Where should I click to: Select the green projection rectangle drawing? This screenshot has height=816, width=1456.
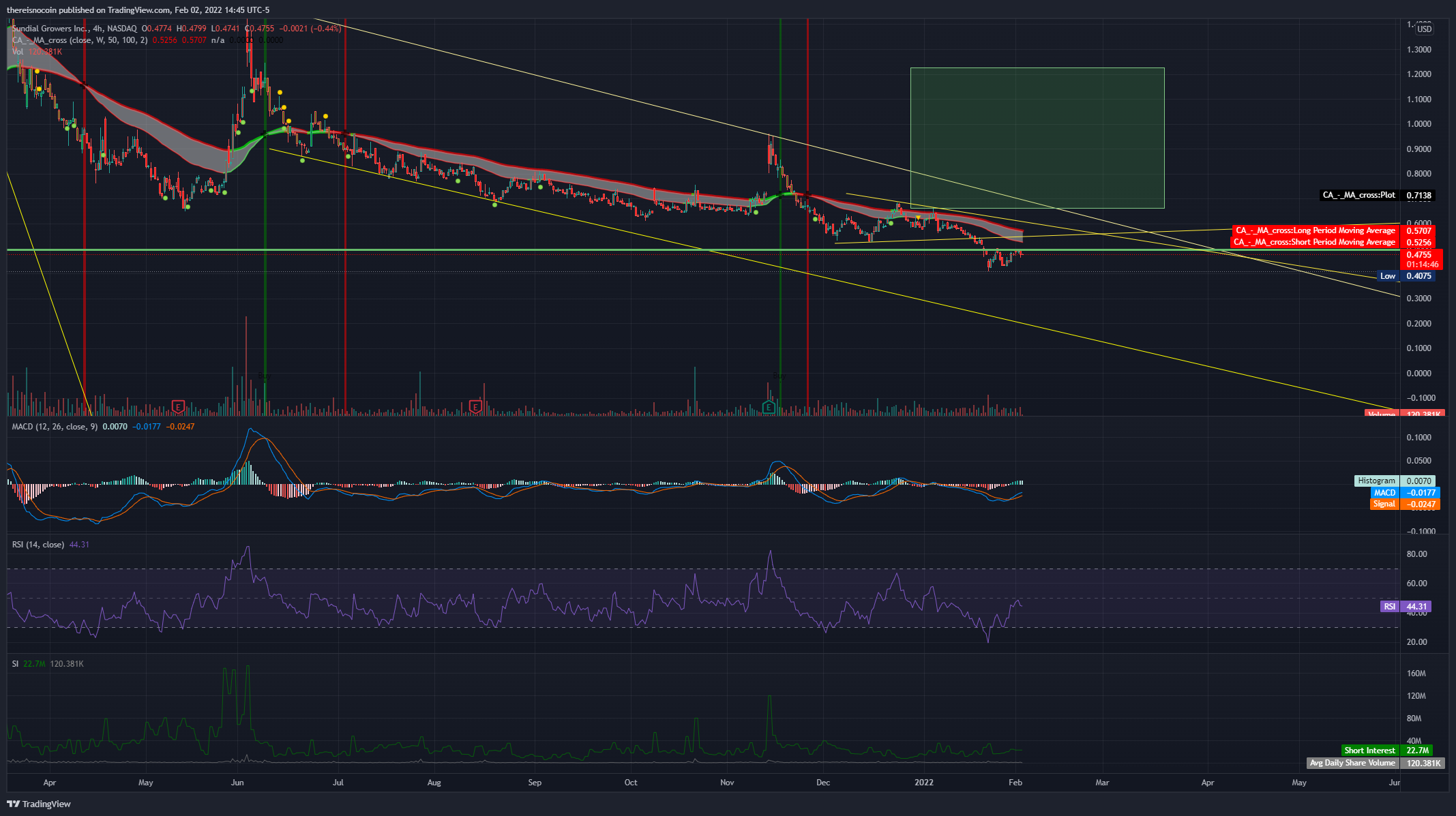coord(1037,138)
